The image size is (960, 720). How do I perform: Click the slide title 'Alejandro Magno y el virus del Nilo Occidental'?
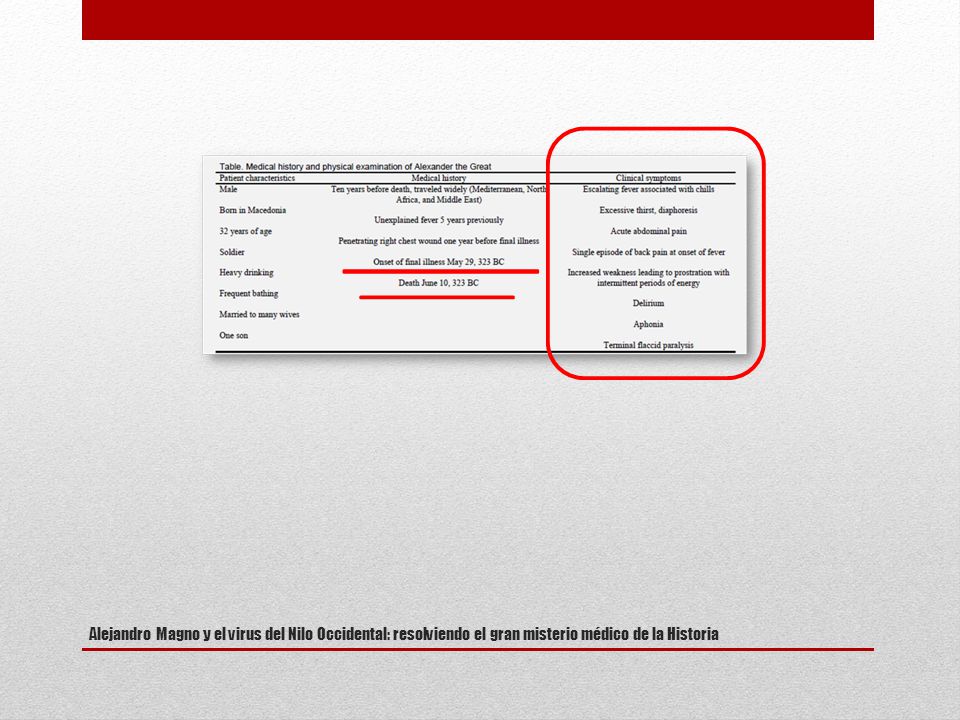pyautogui.click(x=403, y=634)
